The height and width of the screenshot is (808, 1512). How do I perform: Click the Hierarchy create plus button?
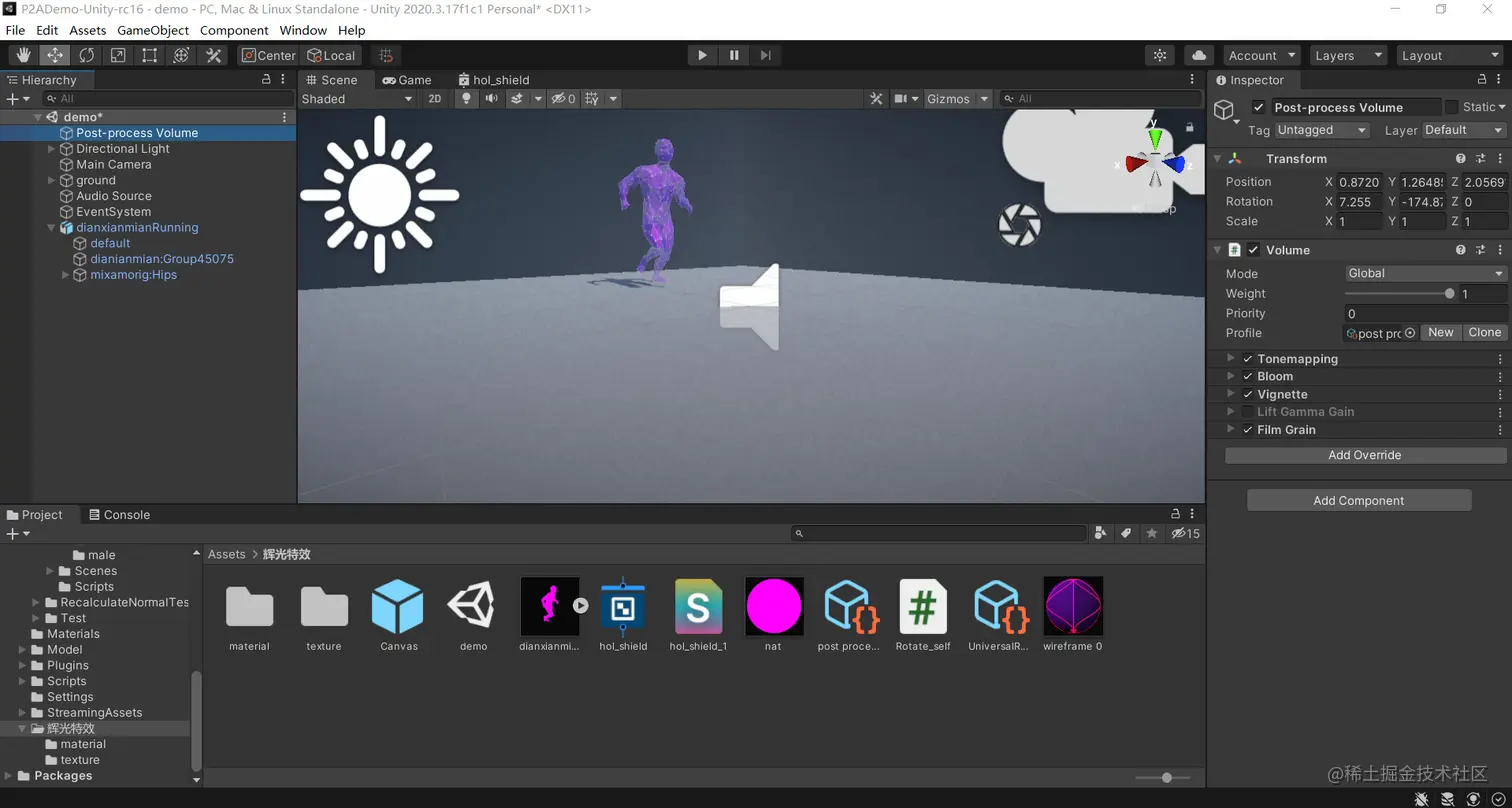(12, 99)
